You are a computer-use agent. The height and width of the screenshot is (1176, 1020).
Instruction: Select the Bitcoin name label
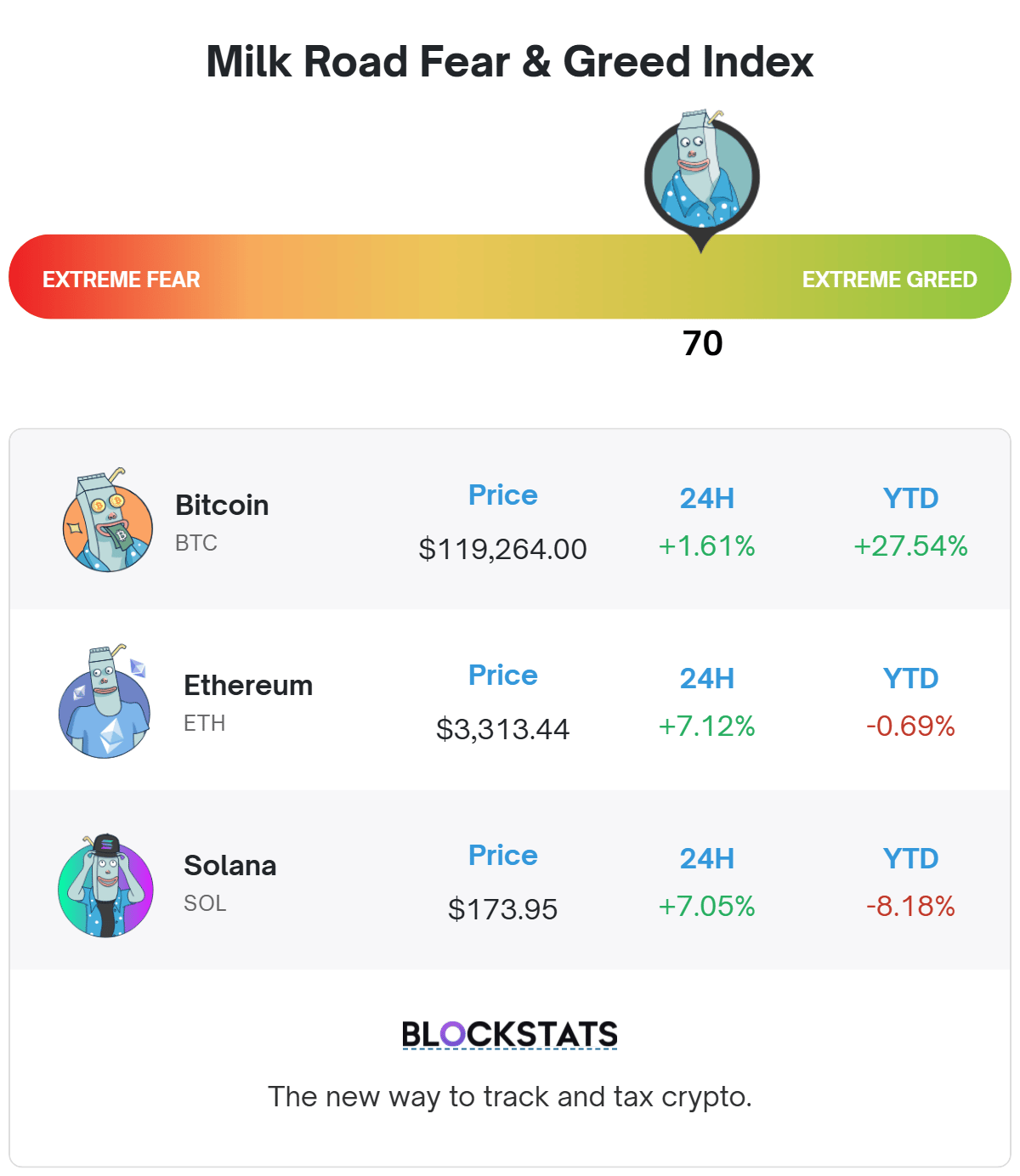[222, 505]
